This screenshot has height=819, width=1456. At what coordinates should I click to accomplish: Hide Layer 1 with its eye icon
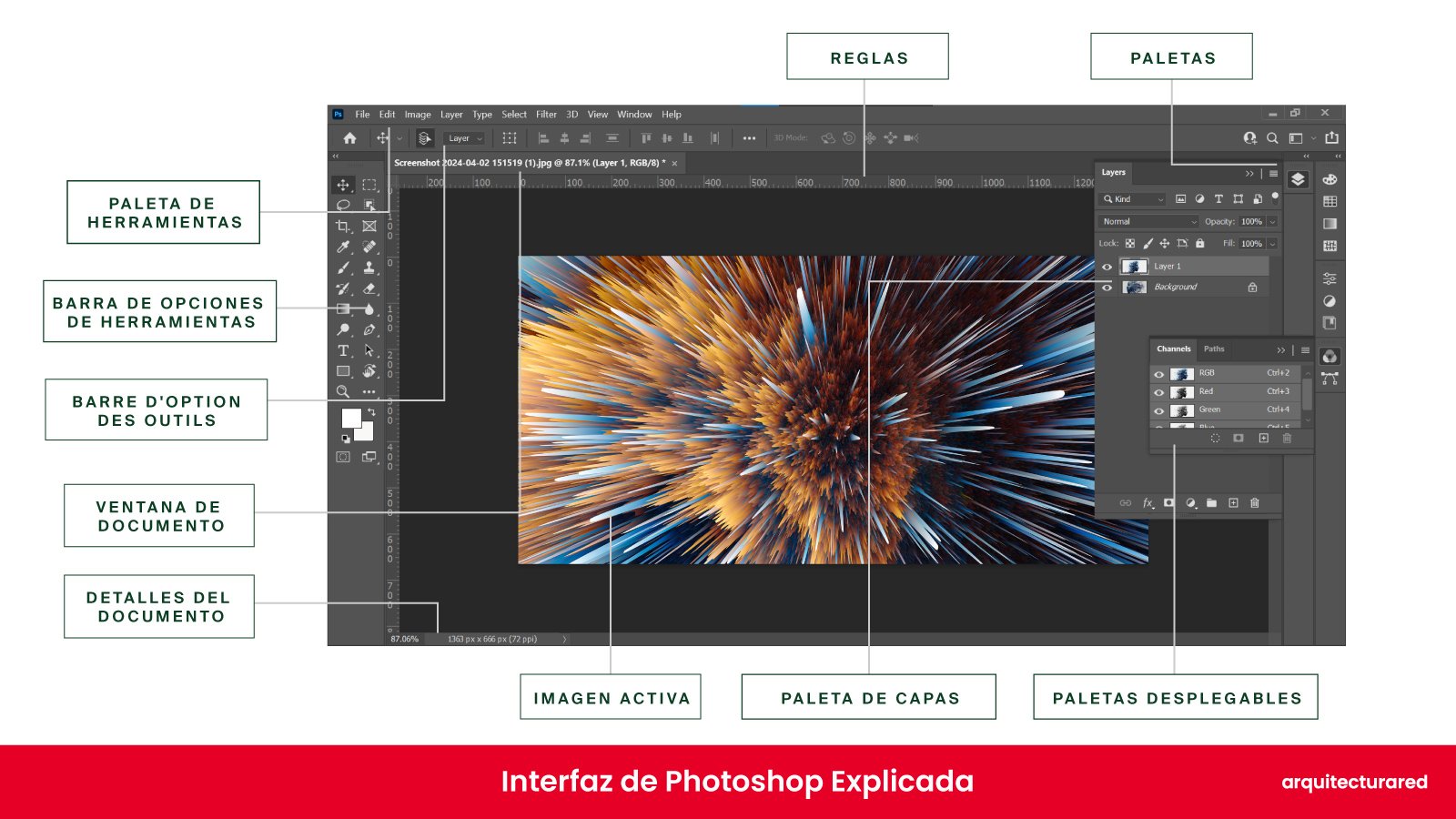tap(1107, 267)
